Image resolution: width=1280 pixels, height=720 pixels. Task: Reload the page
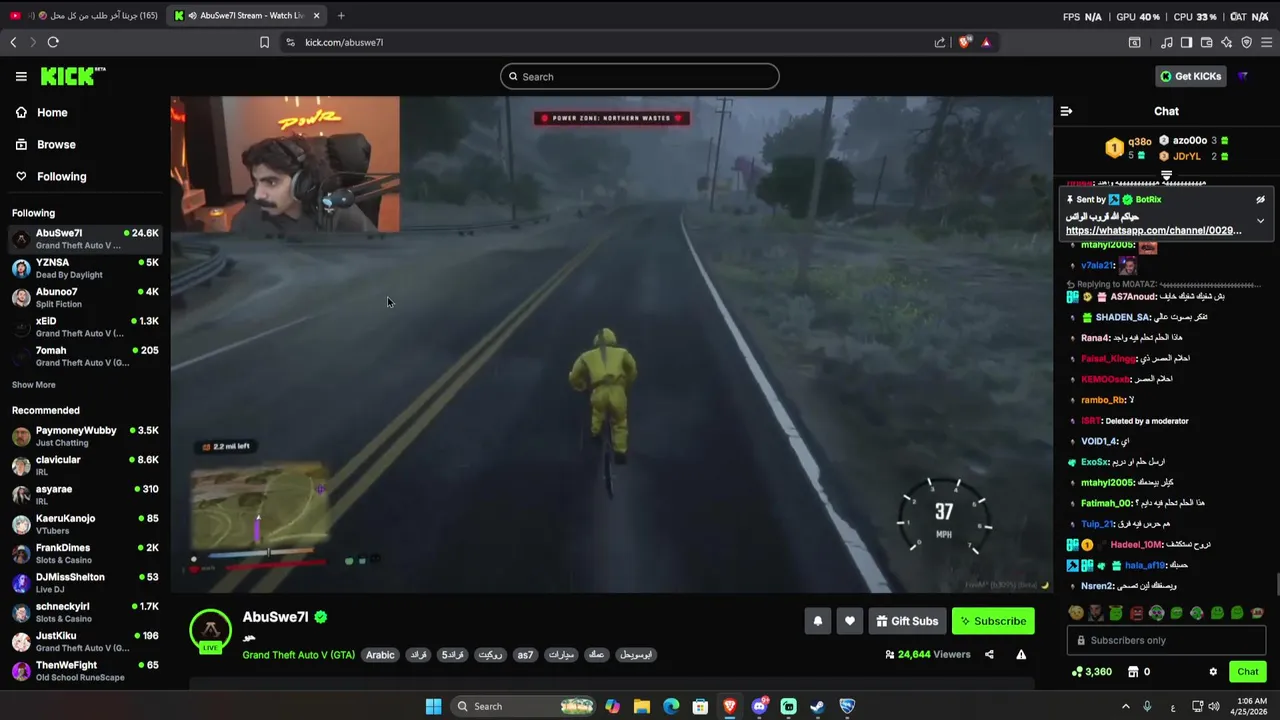click(53, 42)
